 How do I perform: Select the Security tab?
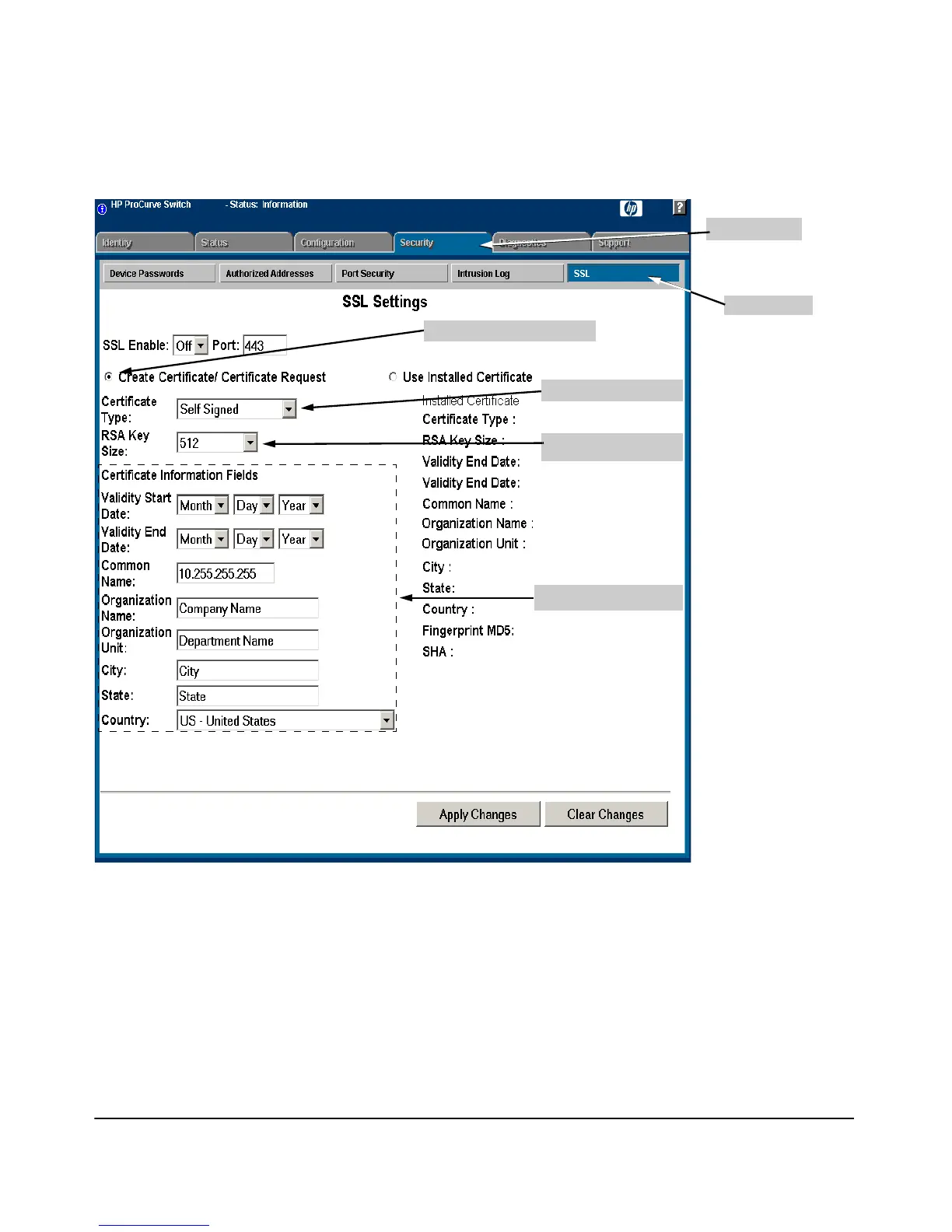[442, 243]
